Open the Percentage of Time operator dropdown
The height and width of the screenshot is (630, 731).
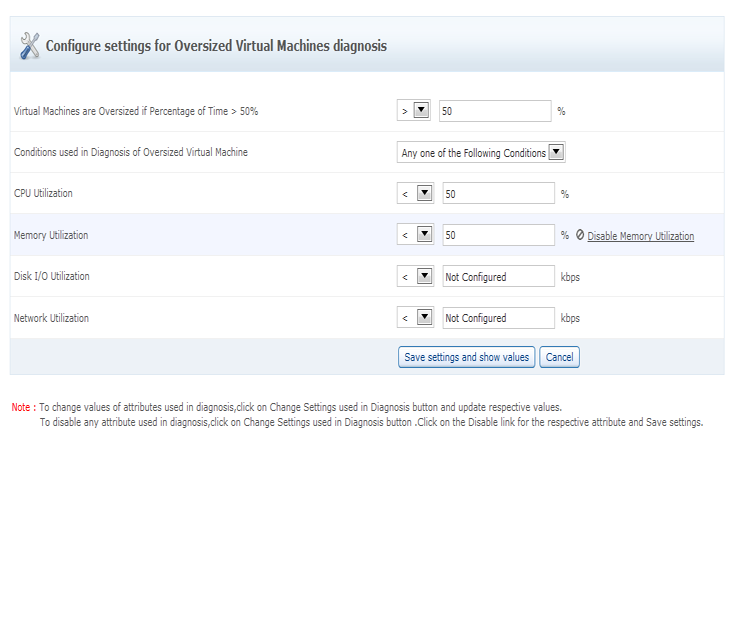(x=414, y=110)
